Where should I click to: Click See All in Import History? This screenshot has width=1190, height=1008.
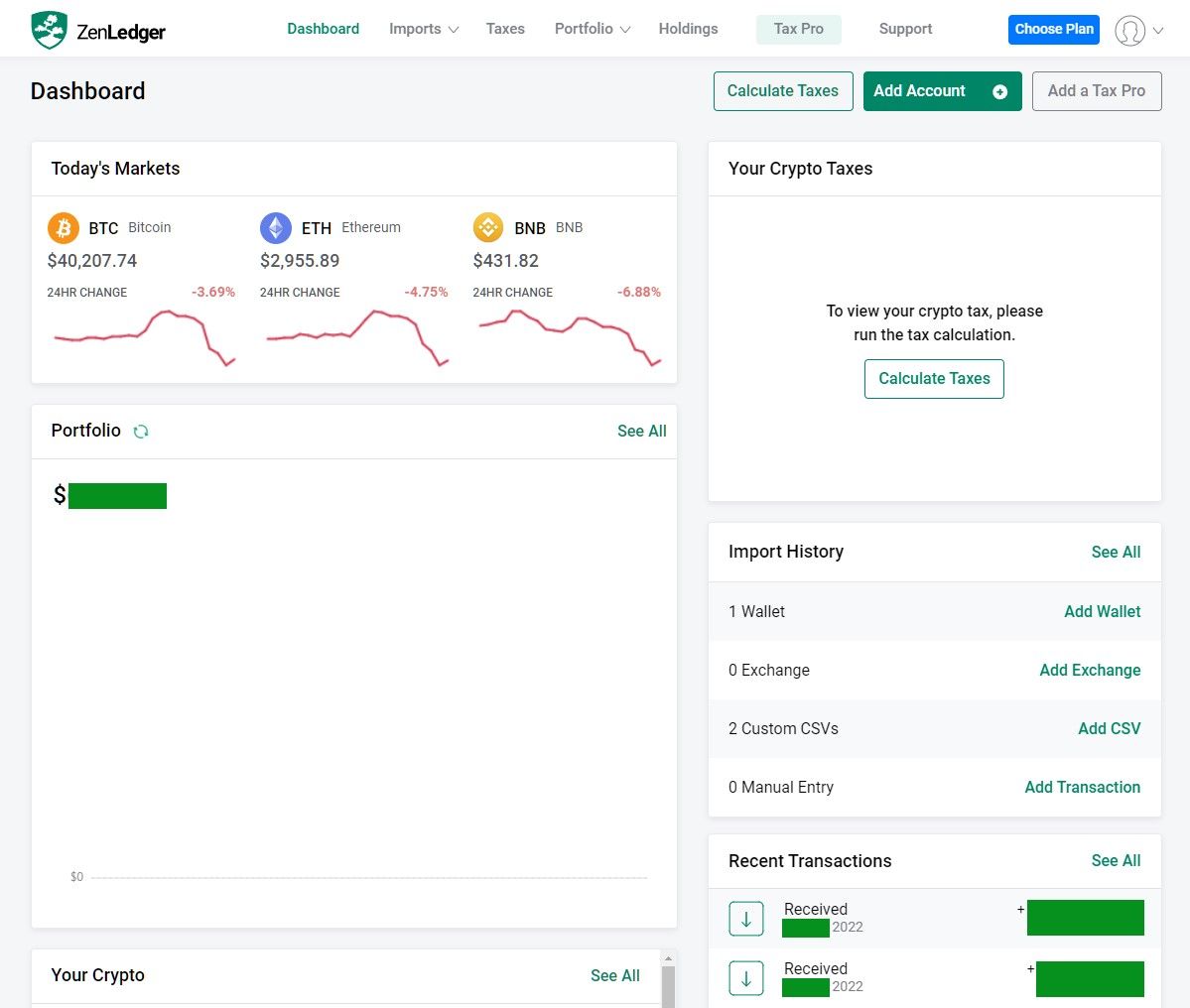(x=1116, y=553)
